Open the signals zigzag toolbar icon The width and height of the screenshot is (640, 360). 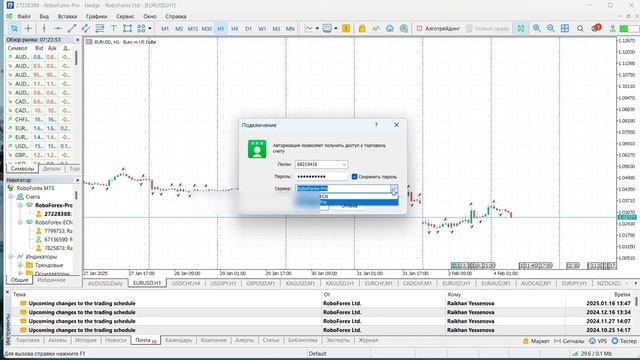coord(376,29)
